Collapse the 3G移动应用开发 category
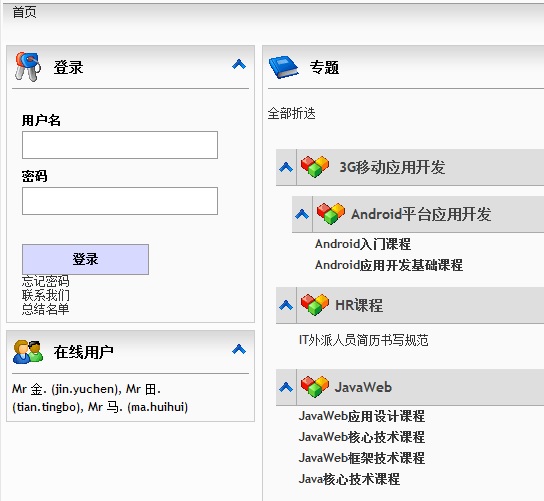544x501 pixels. (286, 167)
